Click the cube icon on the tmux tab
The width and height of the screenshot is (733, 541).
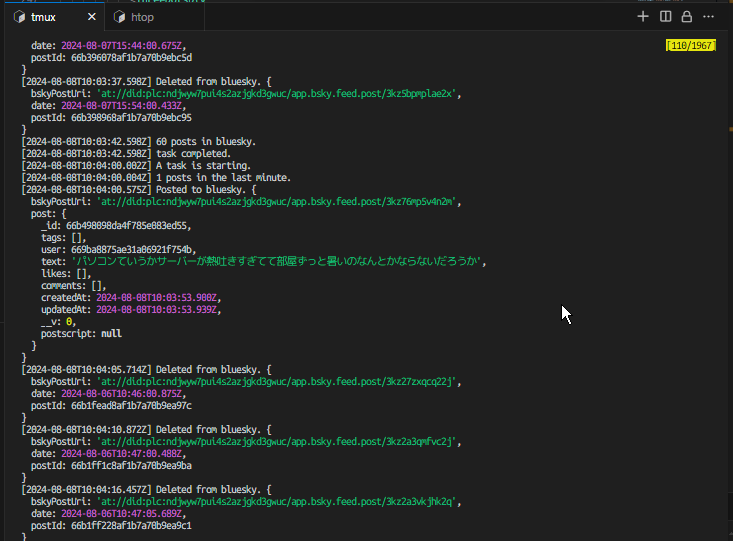pyautogui.click(x=20, y=17)
